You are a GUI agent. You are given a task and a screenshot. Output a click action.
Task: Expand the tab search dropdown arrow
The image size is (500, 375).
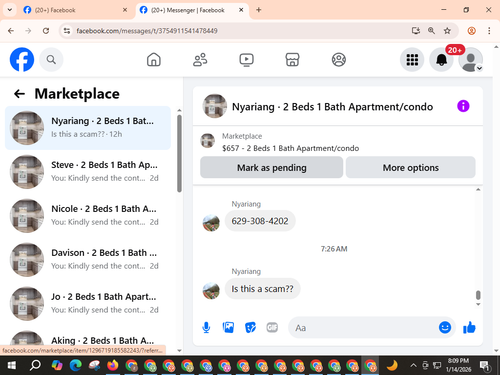(10, 10)
